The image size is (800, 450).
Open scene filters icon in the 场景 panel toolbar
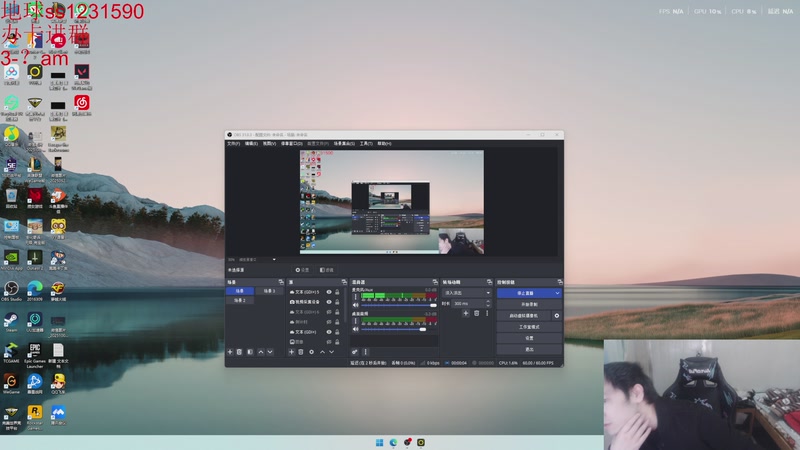pyautogui.click(x=250, y=352)
